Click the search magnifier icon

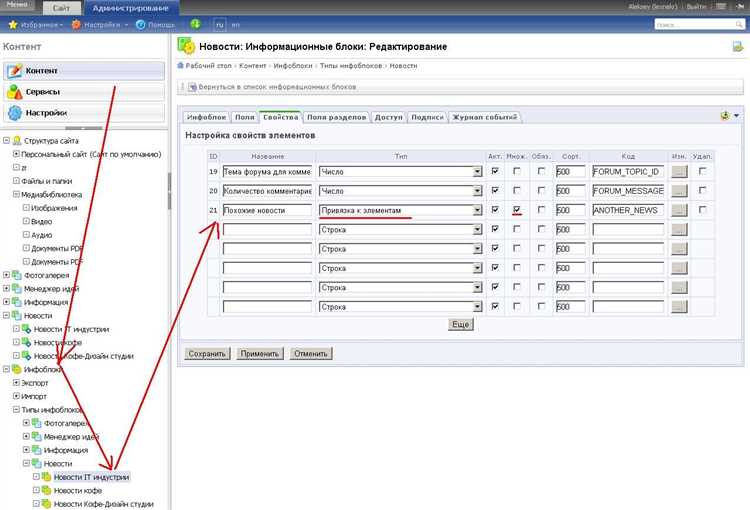tap(739, 24)
